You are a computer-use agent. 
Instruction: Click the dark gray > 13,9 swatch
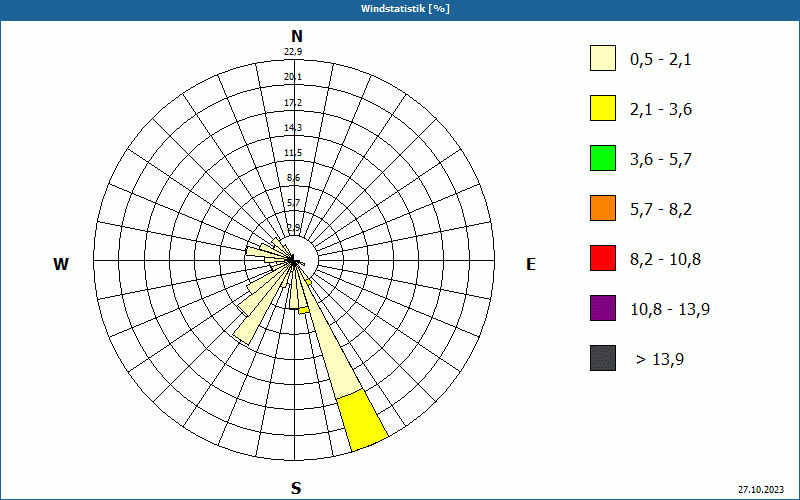tap(603, 358)
